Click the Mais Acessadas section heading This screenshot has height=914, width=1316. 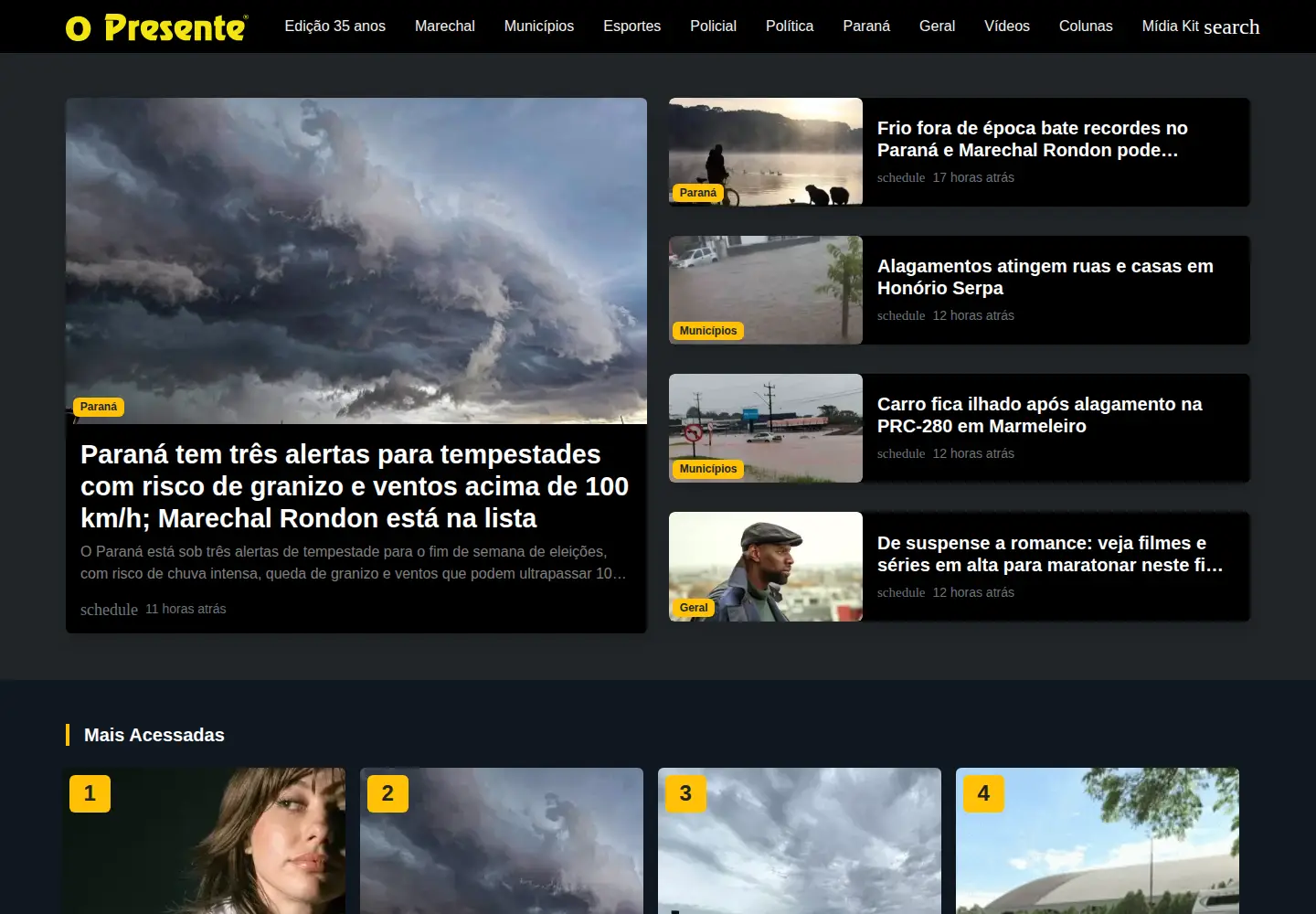click(x=154, y=735)
